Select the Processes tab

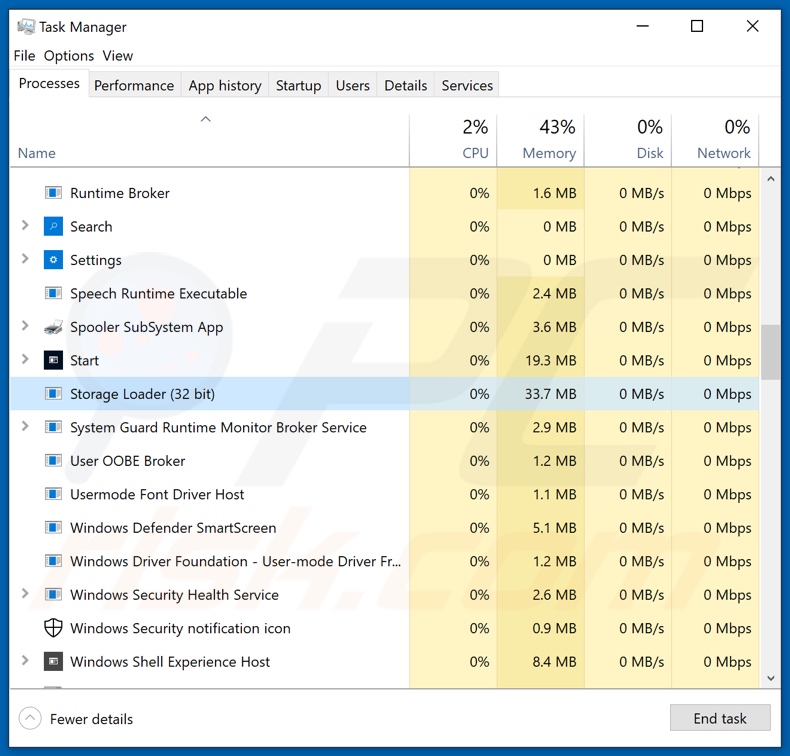point(49,84)
